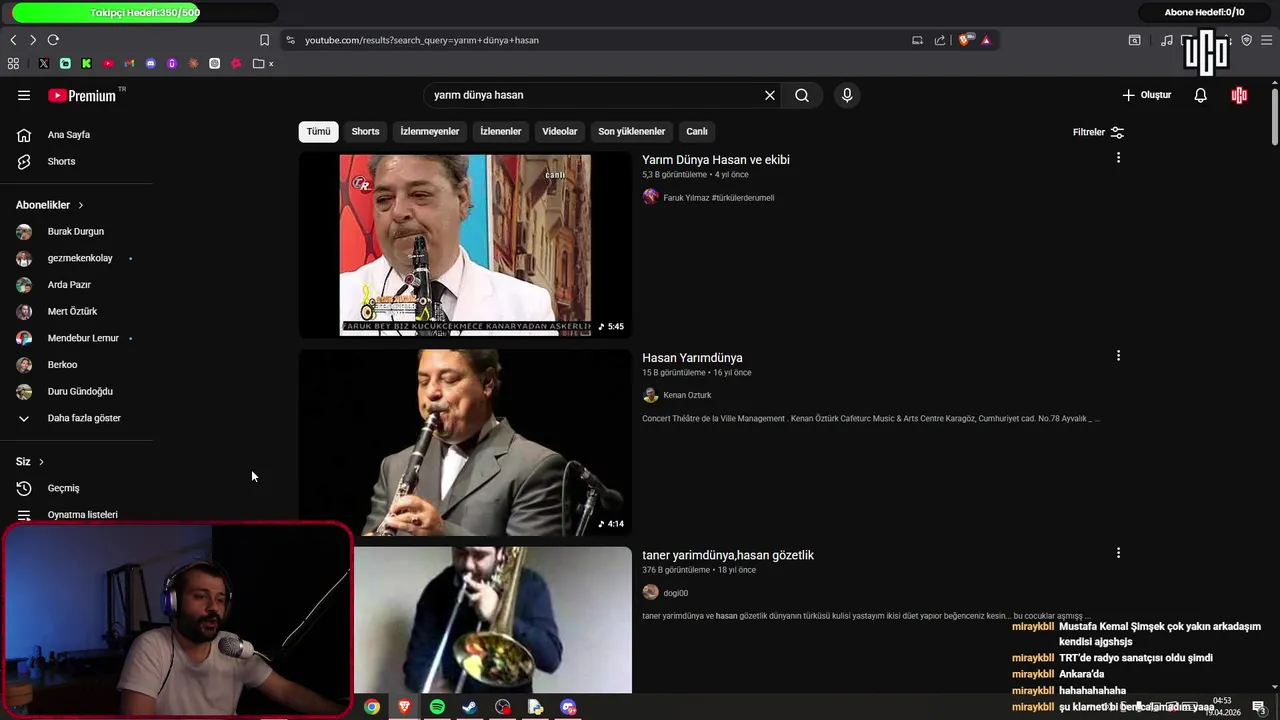Open the share page icon in address bar
The width and height of the screenshot is (1280, 720).
940,40
